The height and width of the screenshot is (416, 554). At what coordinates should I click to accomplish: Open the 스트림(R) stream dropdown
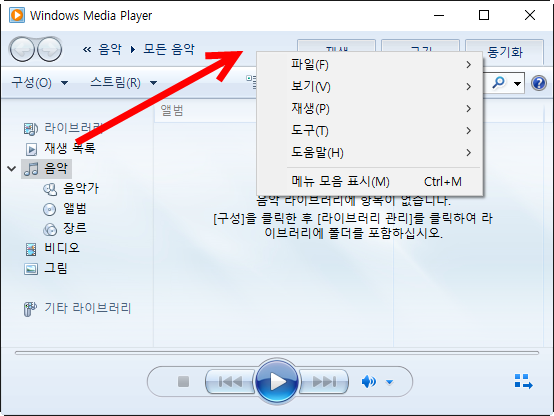124,83
